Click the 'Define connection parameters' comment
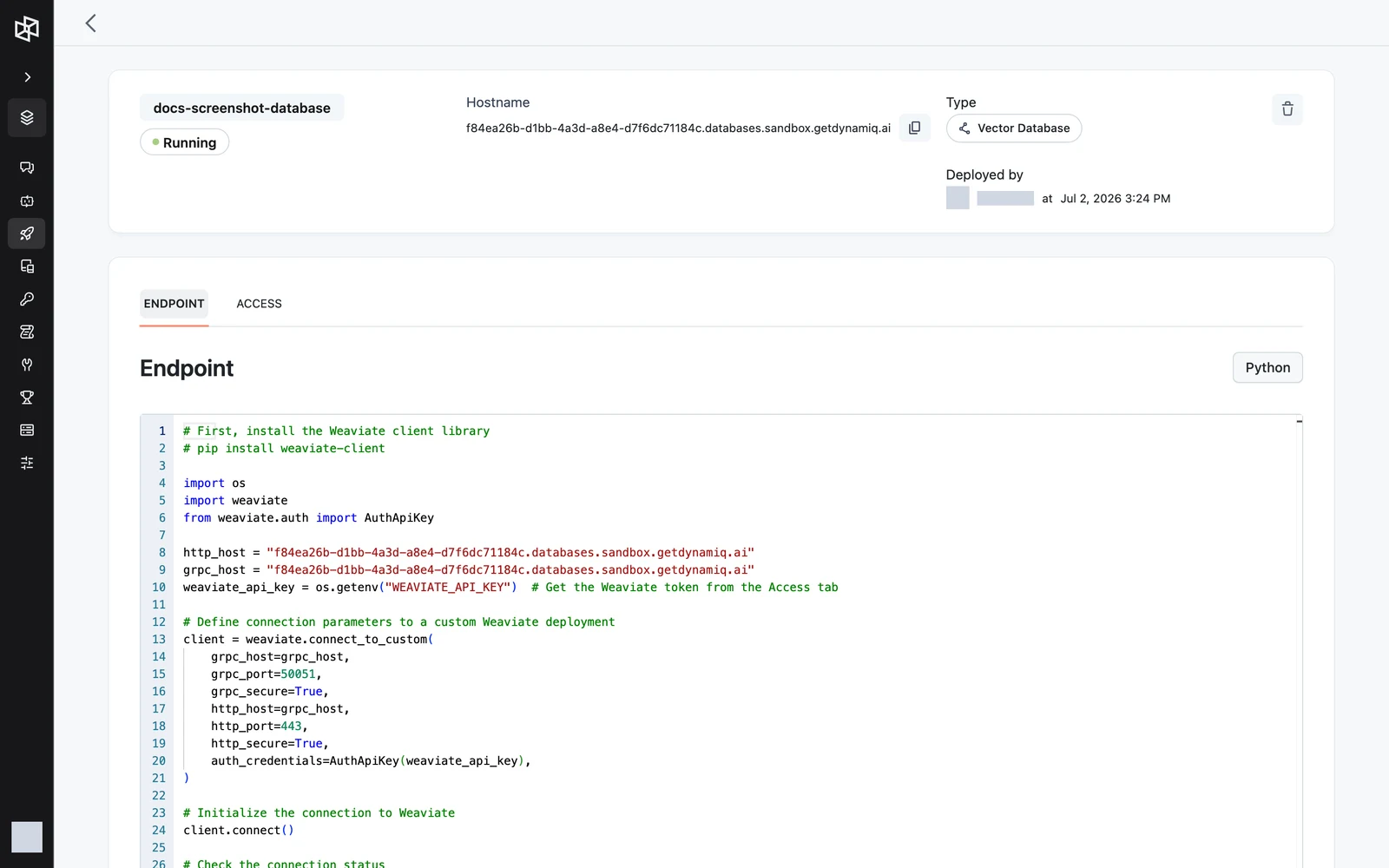 pos(399,622)
